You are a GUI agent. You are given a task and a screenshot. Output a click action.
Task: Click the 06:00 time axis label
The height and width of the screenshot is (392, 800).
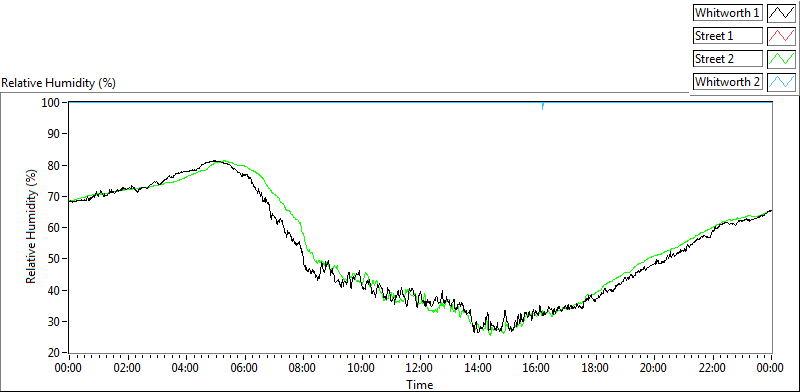coord(245,368)
